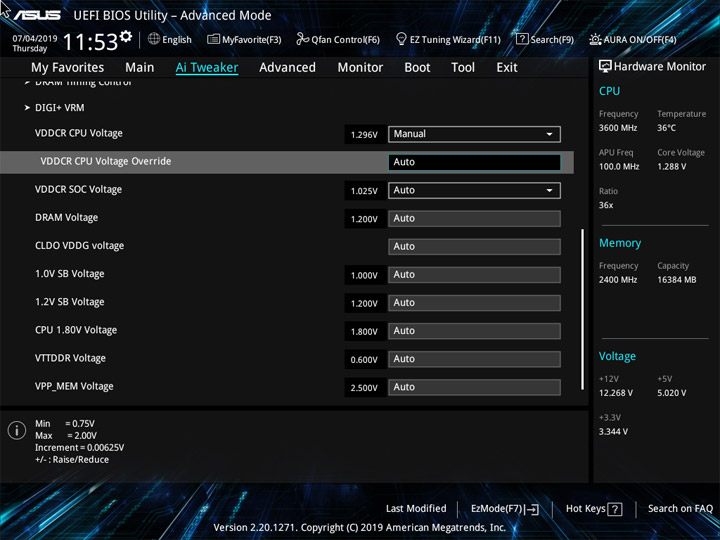Click the 2.500V current value

coord(364,388)
